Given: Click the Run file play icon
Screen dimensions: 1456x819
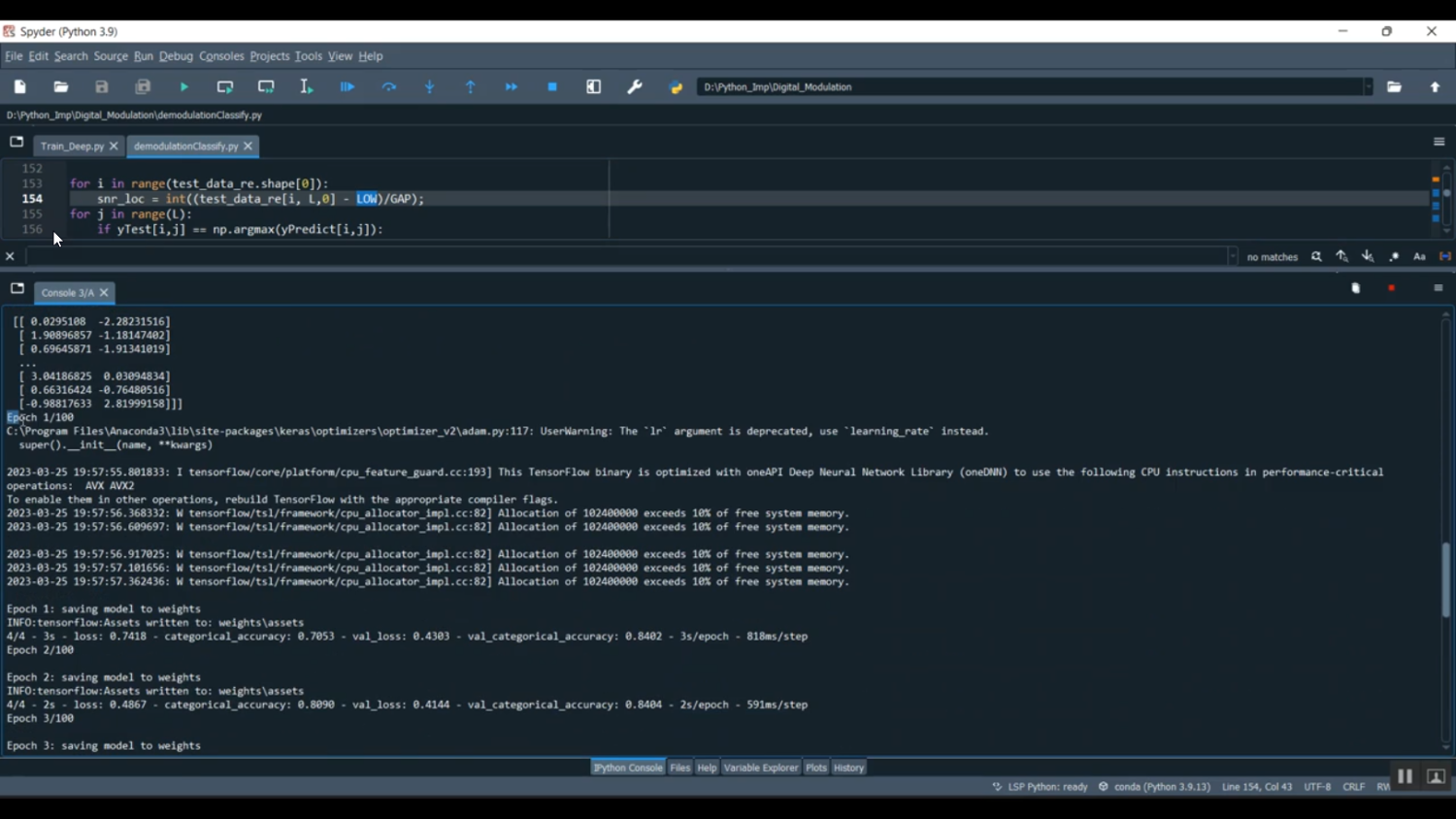Looking at the screenshot, I should [x=184, y=87].
